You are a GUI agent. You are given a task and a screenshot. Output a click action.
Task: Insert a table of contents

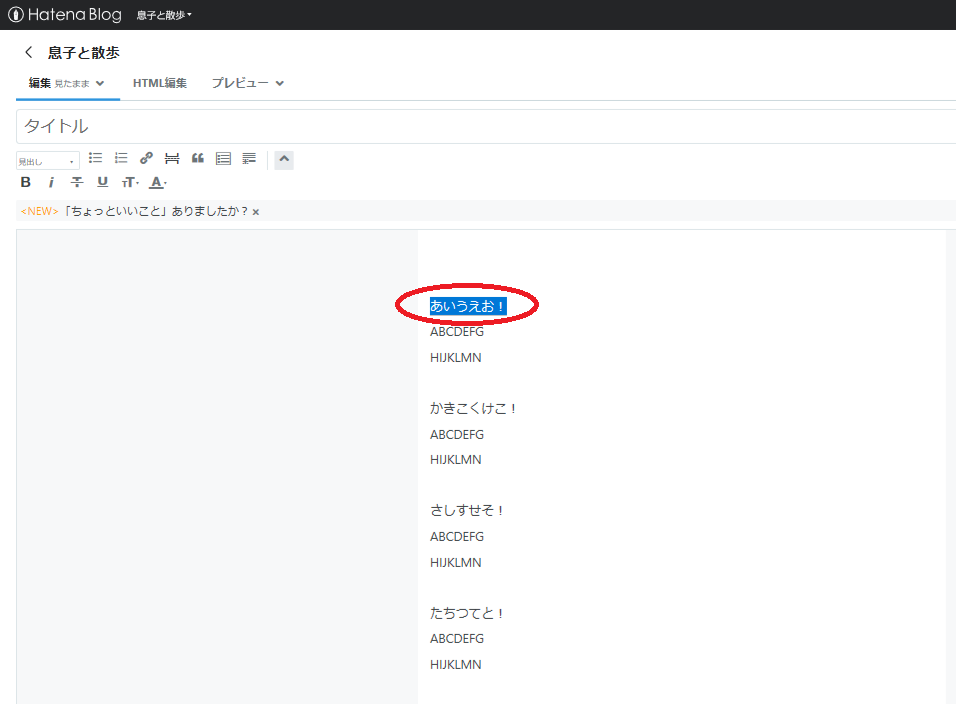223,159
